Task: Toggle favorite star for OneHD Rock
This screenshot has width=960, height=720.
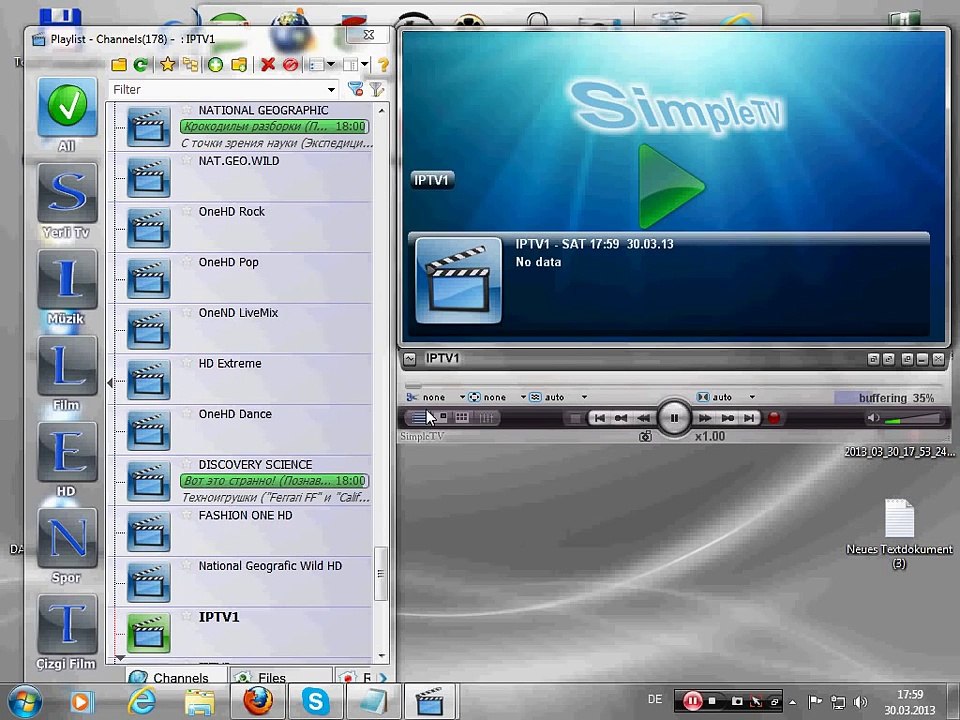Action: point(187,211)
